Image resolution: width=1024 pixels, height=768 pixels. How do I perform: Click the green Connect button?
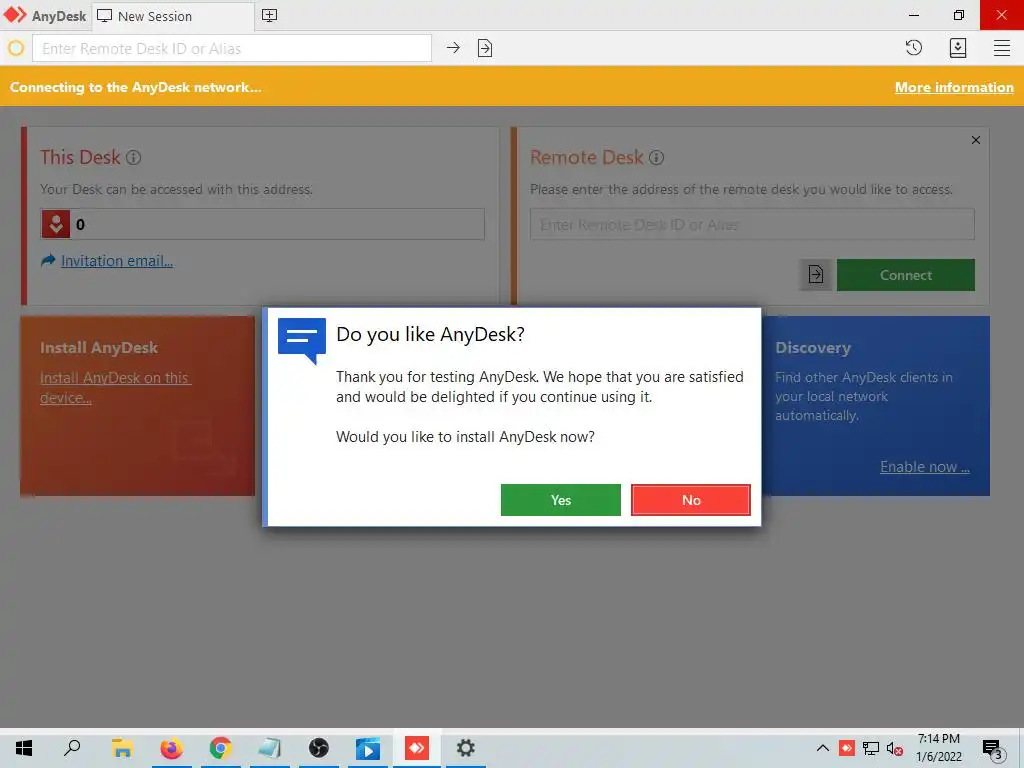click(905, 275)
